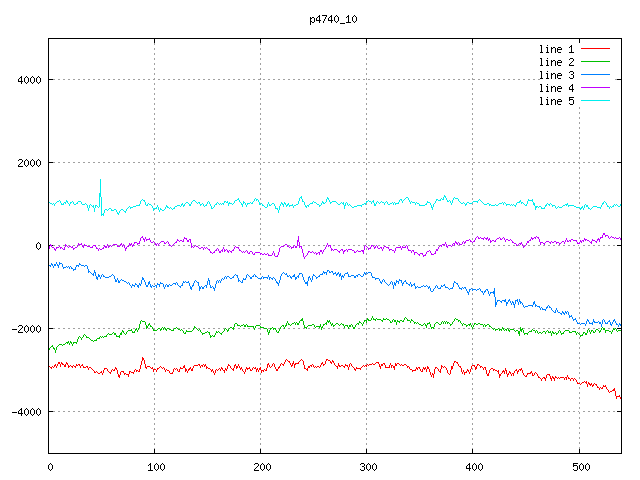This screenshot has width=640, height=480.
Task: Select the x-axis tick label 500
Action: coord(579,465)
